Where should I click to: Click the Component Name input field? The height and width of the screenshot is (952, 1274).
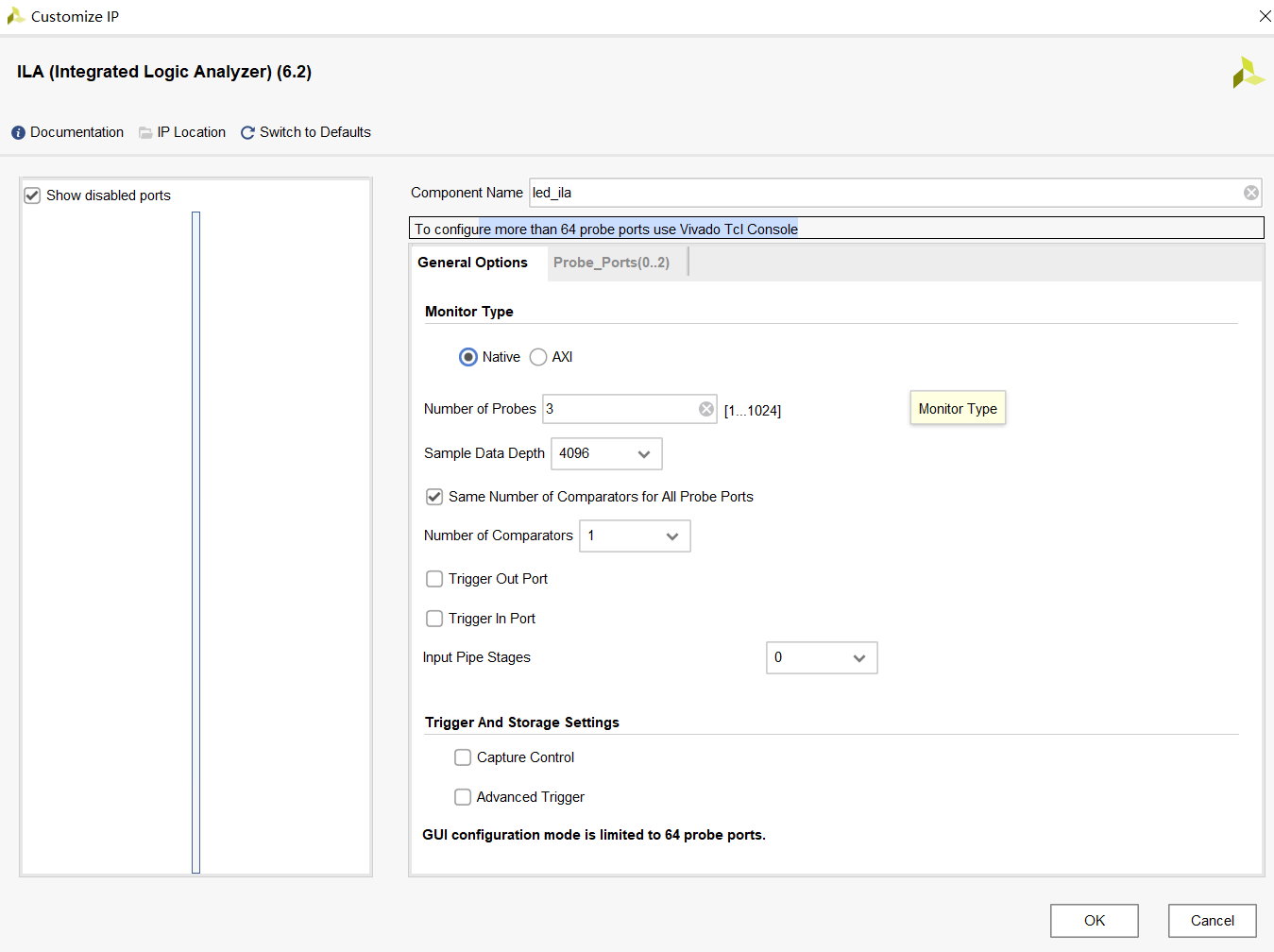[895, 193]
